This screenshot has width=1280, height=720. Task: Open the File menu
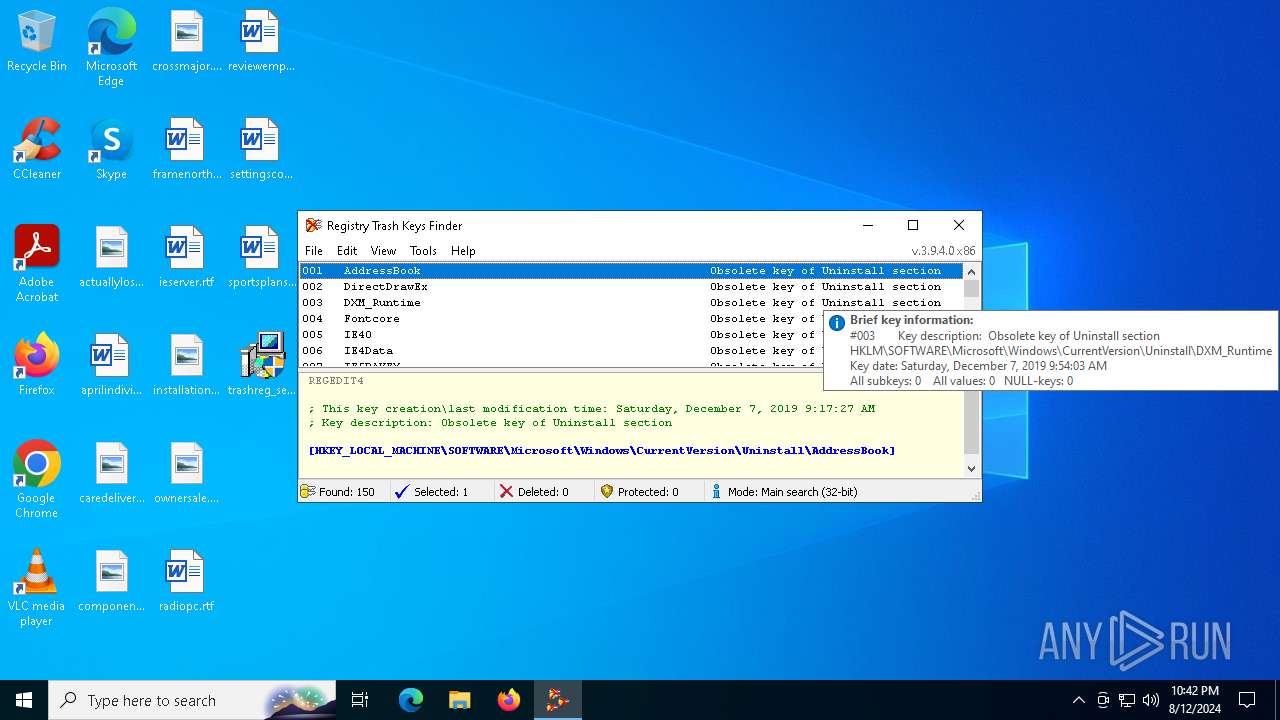pos(314,251)
